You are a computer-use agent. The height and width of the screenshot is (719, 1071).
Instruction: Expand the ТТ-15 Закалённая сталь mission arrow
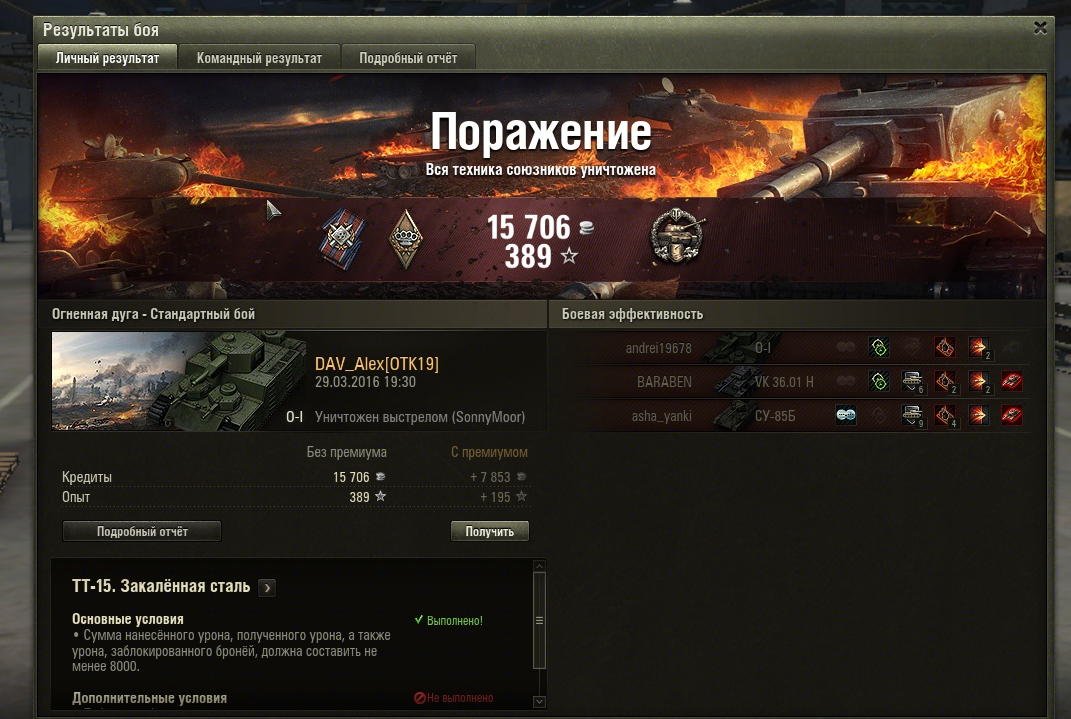point(267,587)
